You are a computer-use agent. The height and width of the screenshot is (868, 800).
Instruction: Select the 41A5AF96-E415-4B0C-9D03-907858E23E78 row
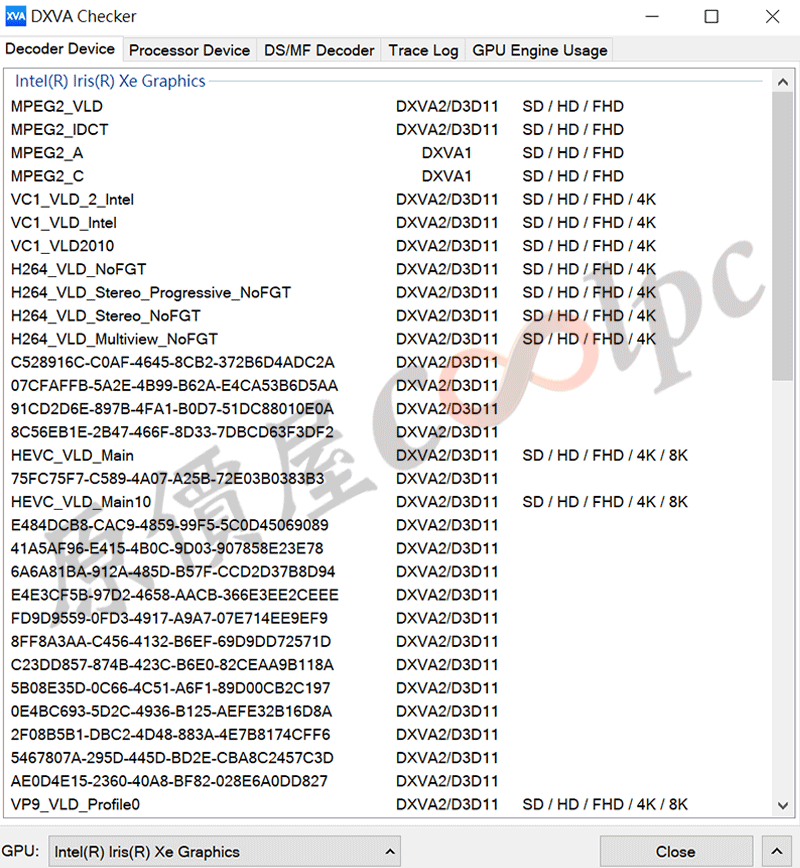[388, 548]
